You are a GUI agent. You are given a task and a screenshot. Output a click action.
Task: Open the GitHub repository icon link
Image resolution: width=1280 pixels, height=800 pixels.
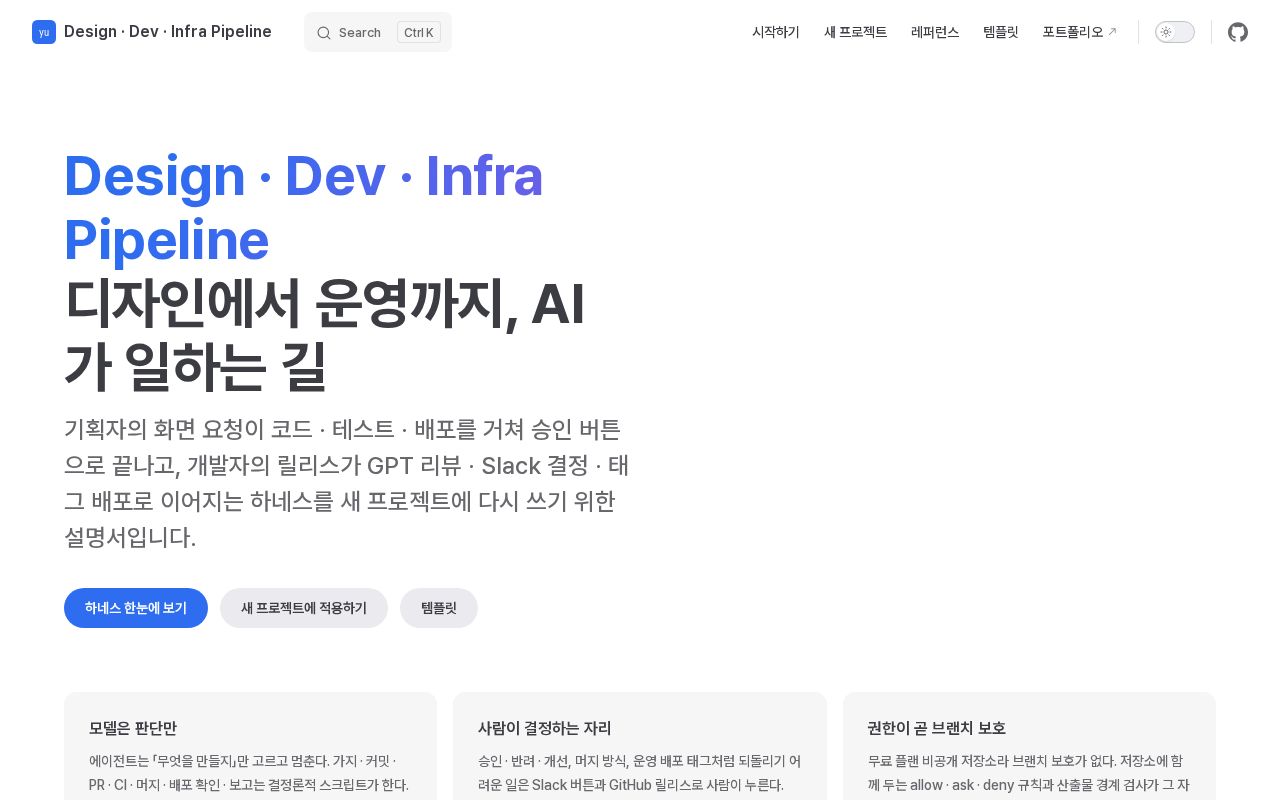[x=1238, y=32]
